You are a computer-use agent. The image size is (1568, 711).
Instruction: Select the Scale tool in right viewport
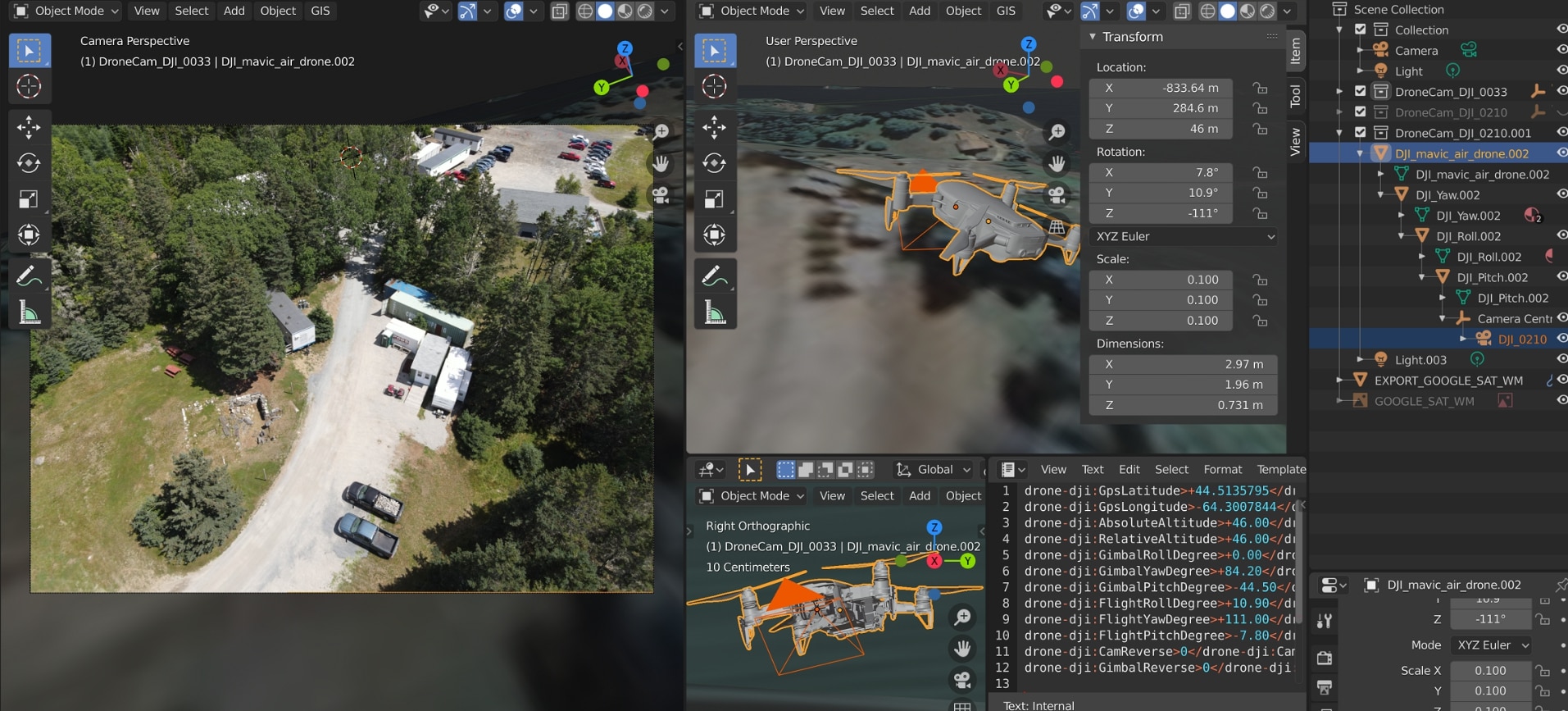coord(714,199)
